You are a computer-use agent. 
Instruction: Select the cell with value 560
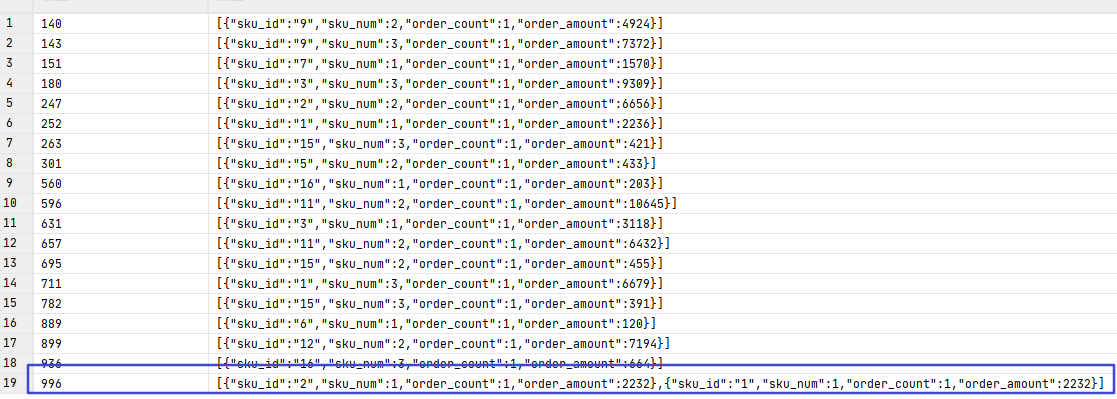coord(120,184)
